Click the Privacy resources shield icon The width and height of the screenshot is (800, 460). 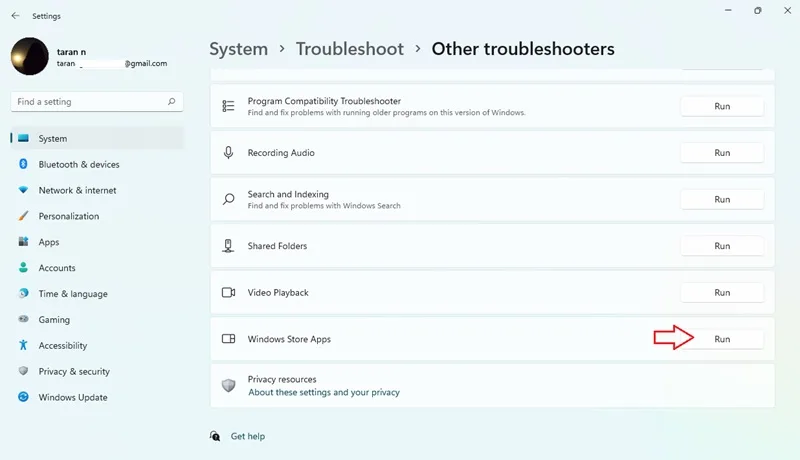[228, 386]
